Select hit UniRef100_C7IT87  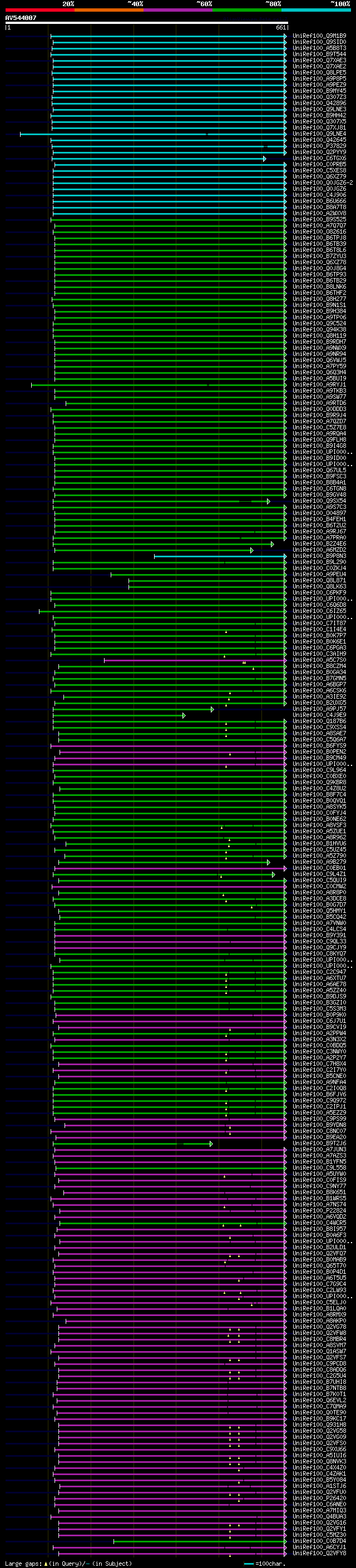click(319, 624)
